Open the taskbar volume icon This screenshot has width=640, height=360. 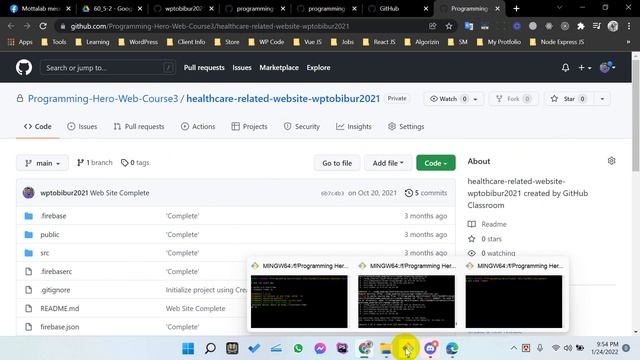pyautogui.click(x=568, y=348)
